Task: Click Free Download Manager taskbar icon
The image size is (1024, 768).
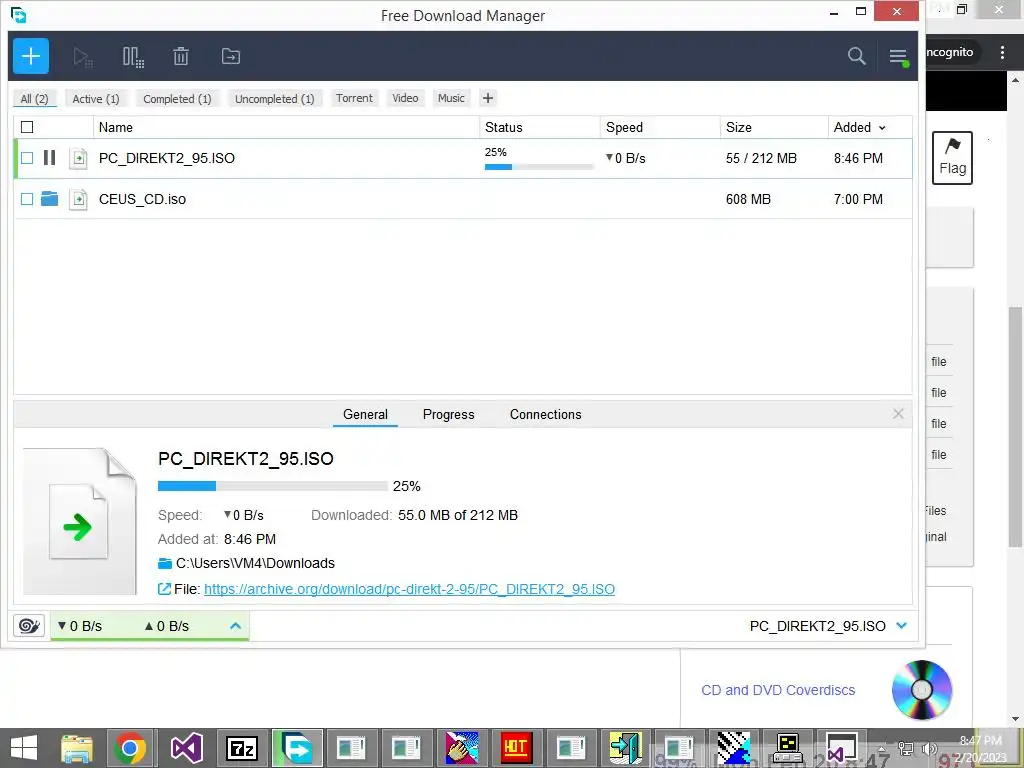Action: pyautogui.click(x=297, y=748)
